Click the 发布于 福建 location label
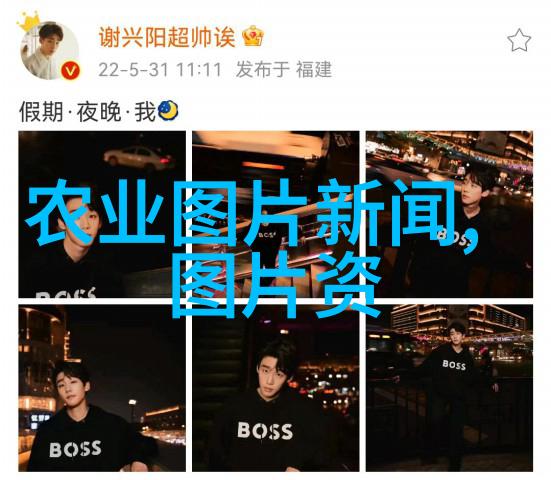 (284, 70)
